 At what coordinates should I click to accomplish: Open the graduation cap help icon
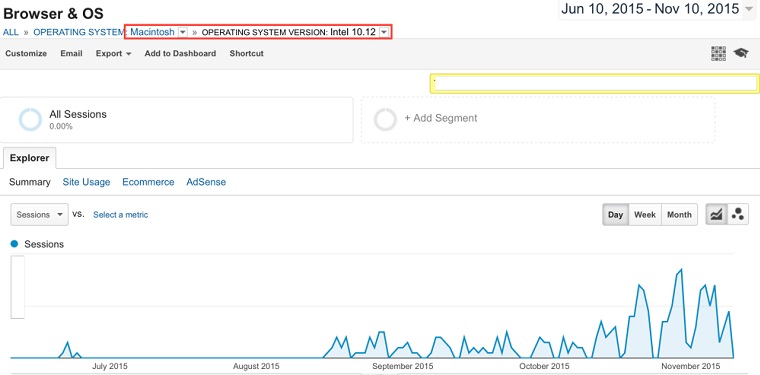[x=741, y=53]
